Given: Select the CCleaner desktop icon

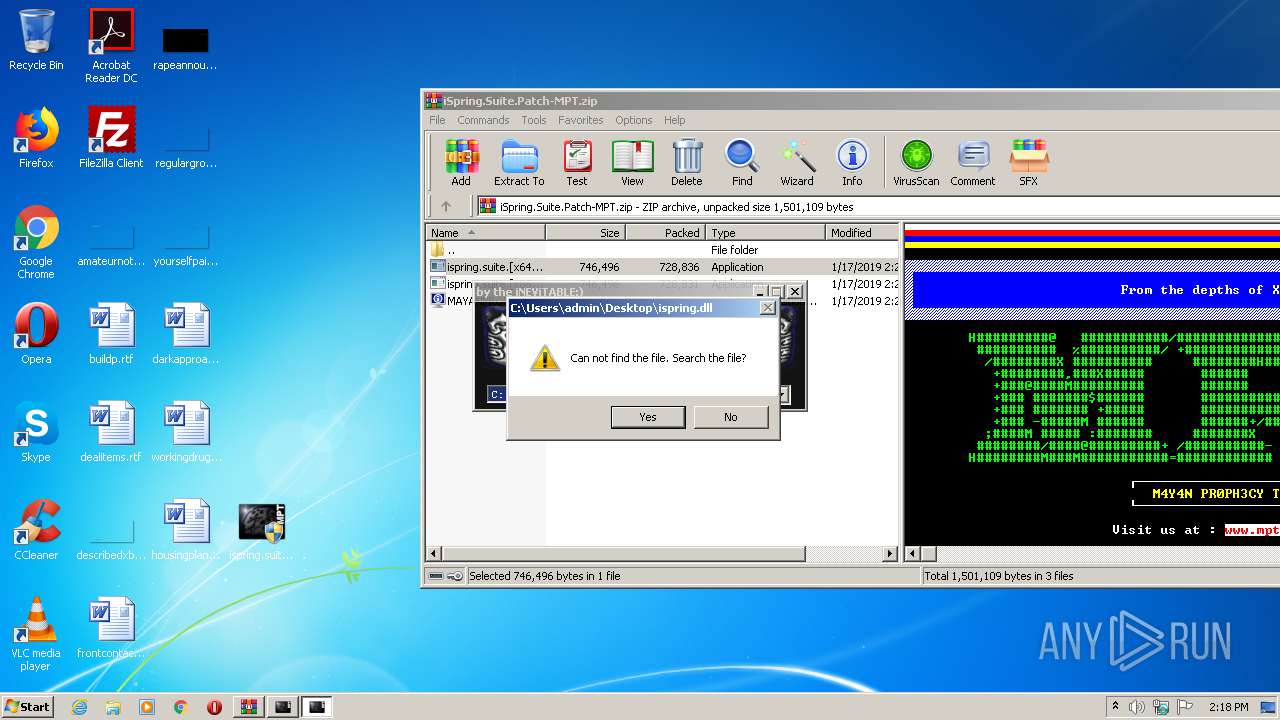Looking at the screenshot, I should coord(36,530).
